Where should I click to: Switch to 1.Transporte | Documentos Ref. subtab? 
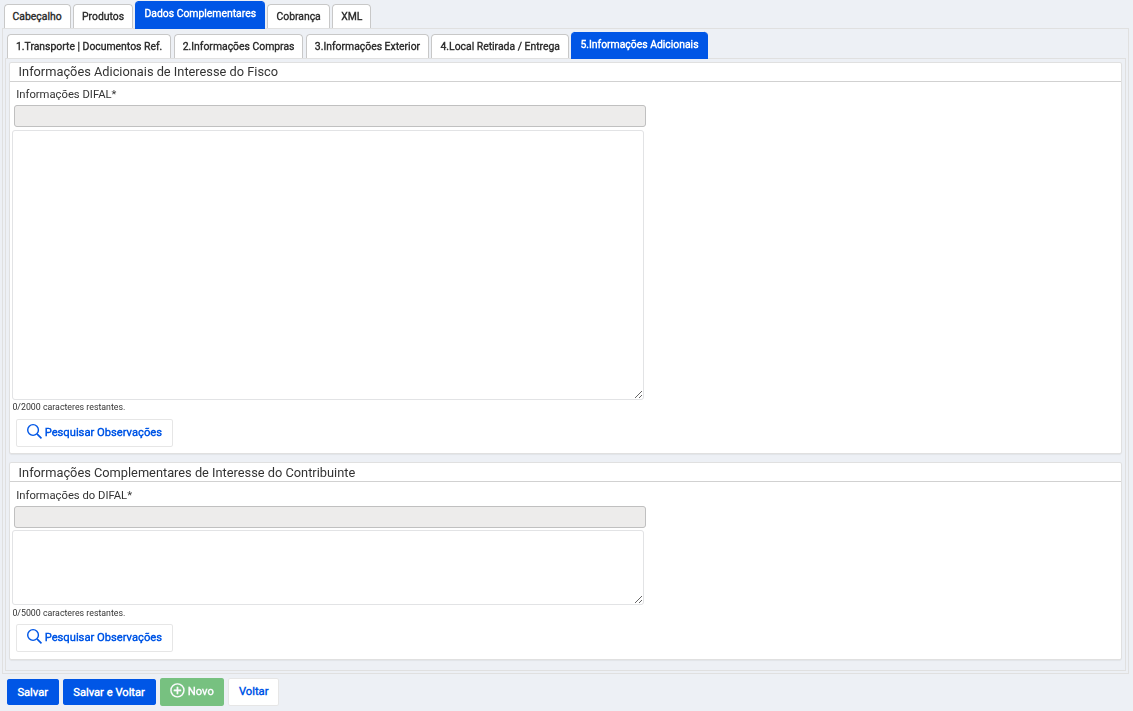point(89,46)
